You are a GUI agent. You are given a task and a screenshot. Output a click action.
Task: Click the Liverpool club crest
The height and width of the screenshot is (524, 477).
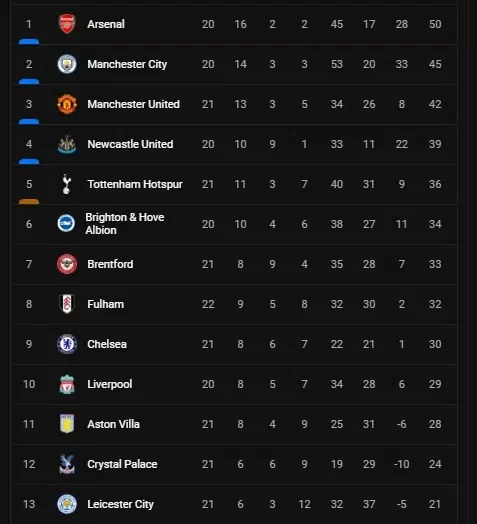(67, 384)
